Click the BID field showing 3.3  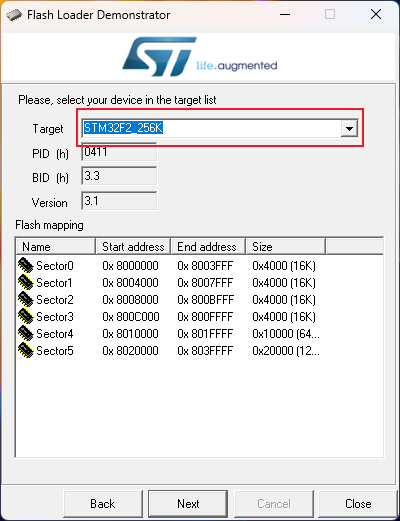point(119,176)
